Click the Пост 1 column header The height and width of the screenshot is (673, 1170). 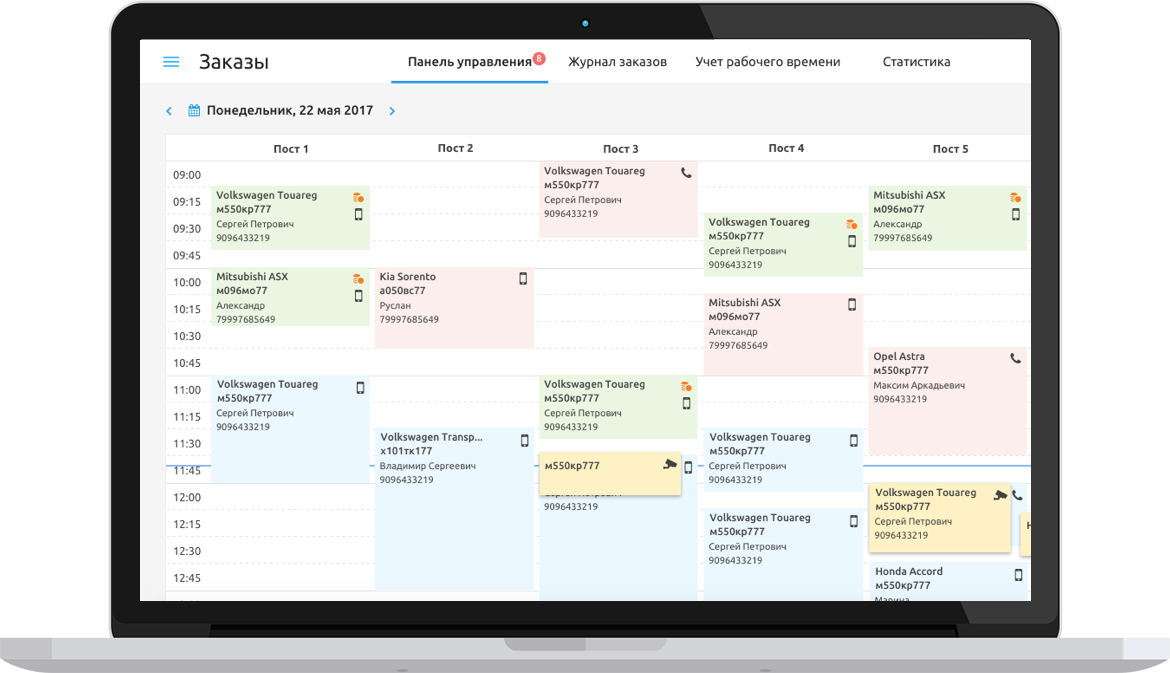(x=291, y=148)
